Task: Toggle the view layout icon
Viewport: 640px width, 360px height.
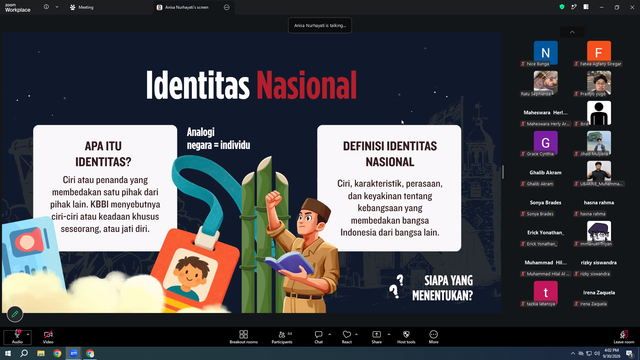Action: (586, 7)
